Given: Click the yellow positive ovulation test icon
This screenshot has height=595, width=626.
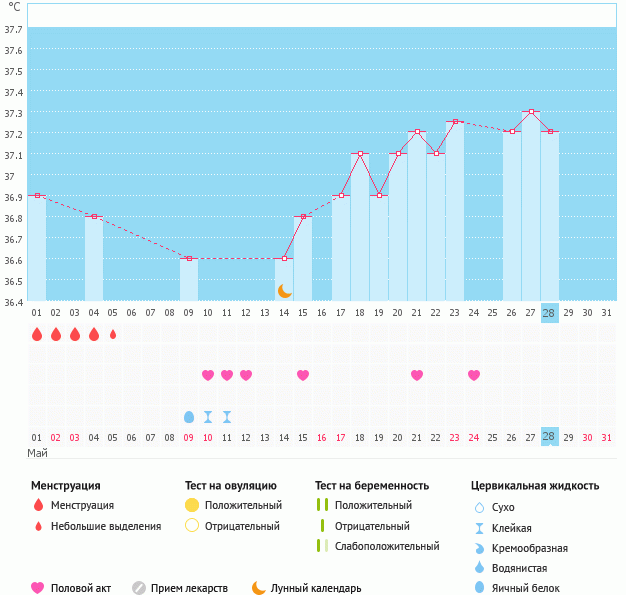Looking at the screenshot, I should pyautogui.click(x=192, y=506).
